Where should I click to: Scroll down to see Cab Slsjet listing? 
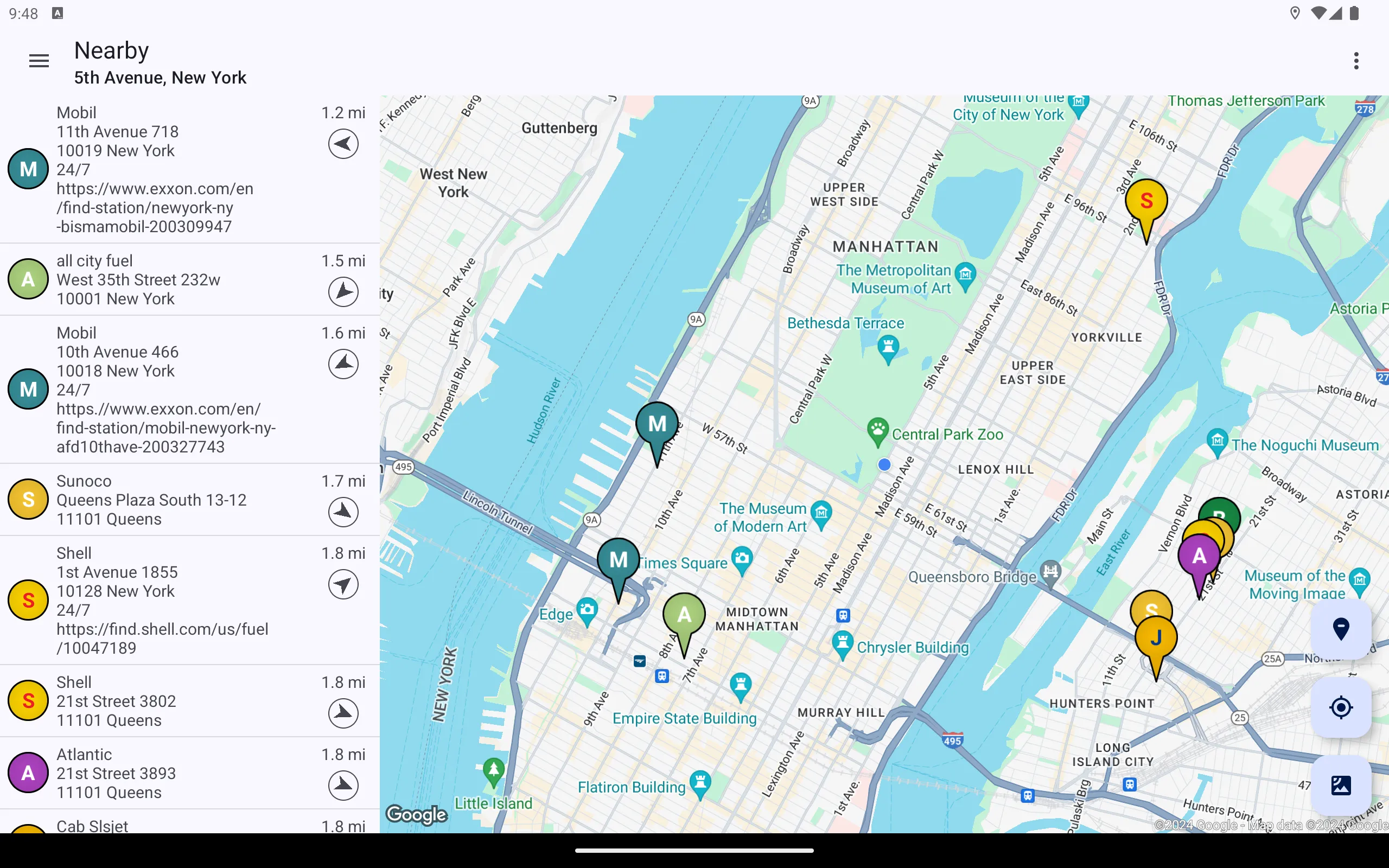[x=189, y=824]
